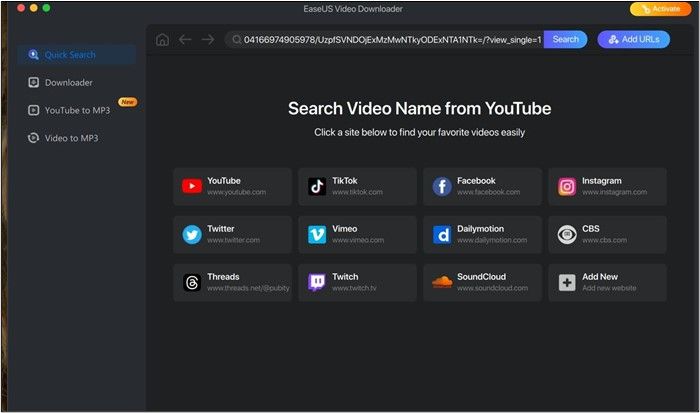Open the Instagram site tile

(607, 186)
